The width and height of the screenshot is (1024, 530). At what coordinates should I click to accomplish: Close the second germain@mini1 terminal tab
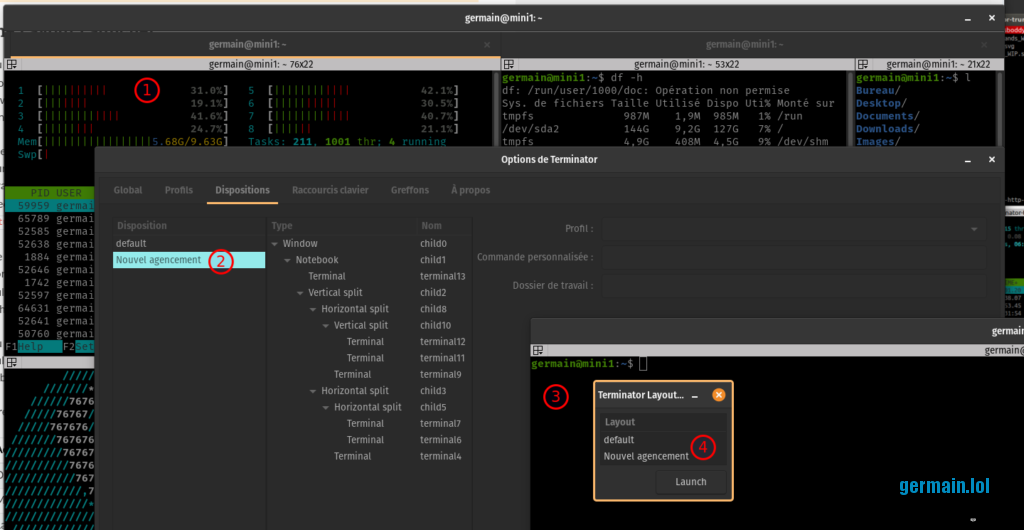(984, 44)
